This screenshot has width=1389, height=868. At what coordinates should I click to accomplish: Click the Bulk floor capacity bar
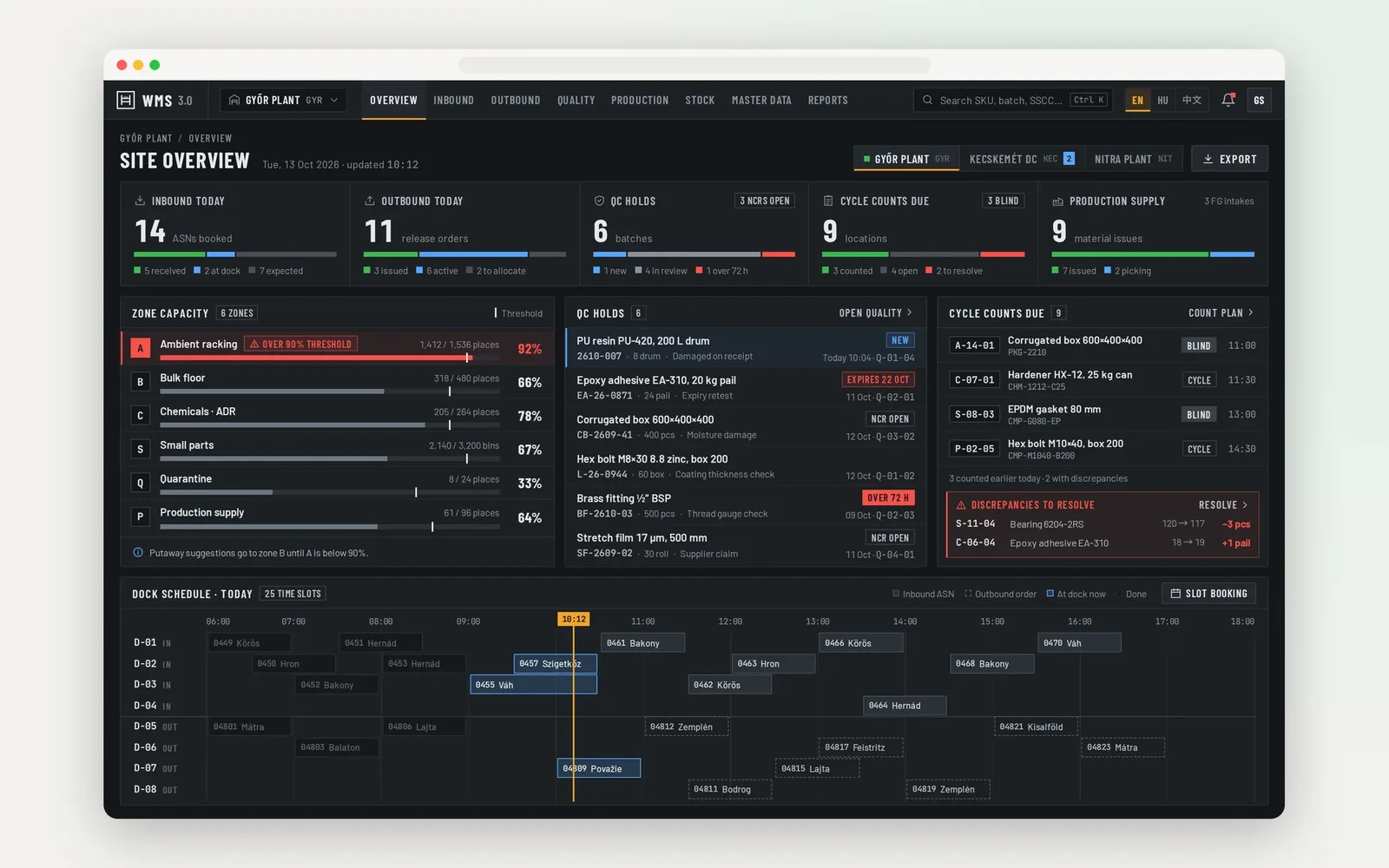point(330,391)
